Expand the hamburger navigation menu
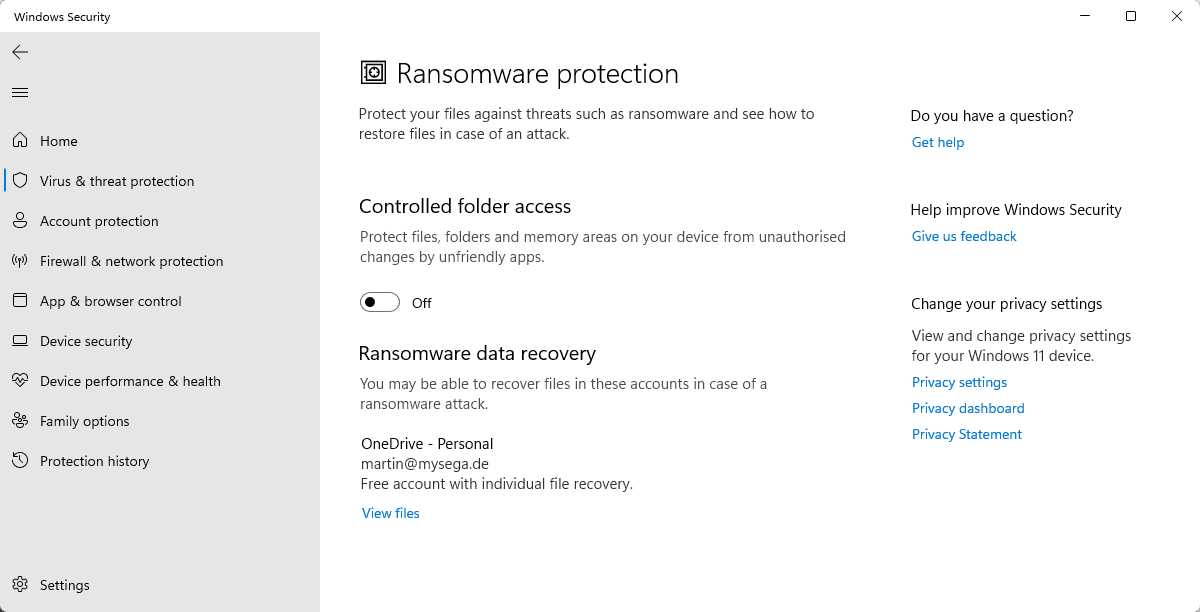 click(x=20, y=93)
